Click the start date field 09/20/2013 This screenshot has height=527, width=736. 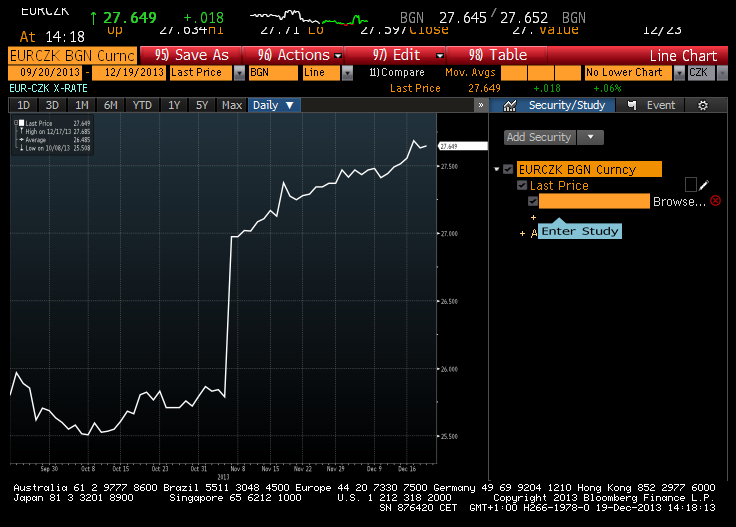[45, 73]
